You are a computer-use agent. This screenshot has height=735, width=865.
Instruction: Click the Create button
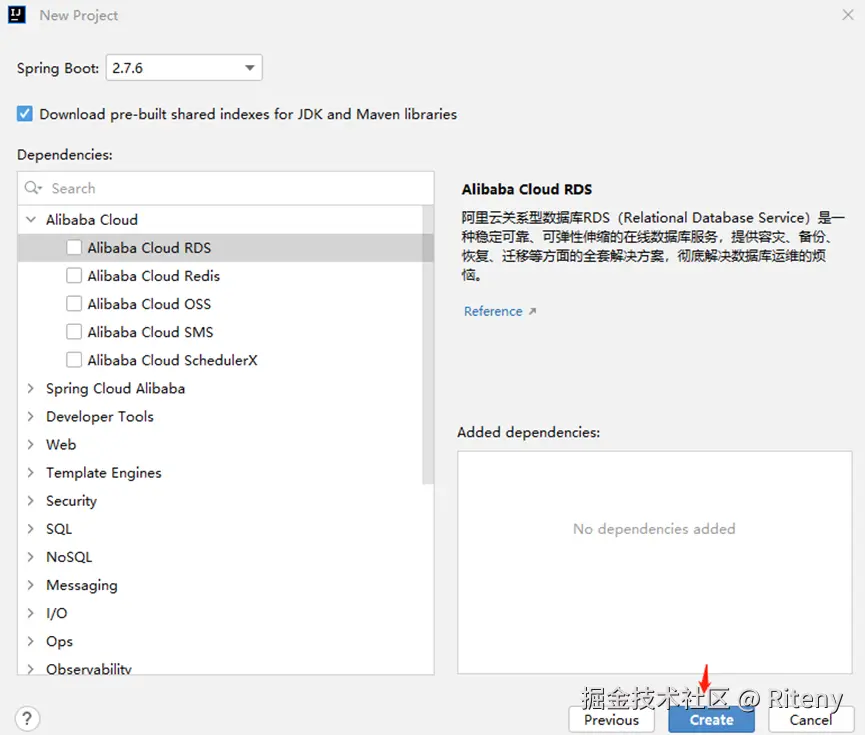click(x=711, y=720)
